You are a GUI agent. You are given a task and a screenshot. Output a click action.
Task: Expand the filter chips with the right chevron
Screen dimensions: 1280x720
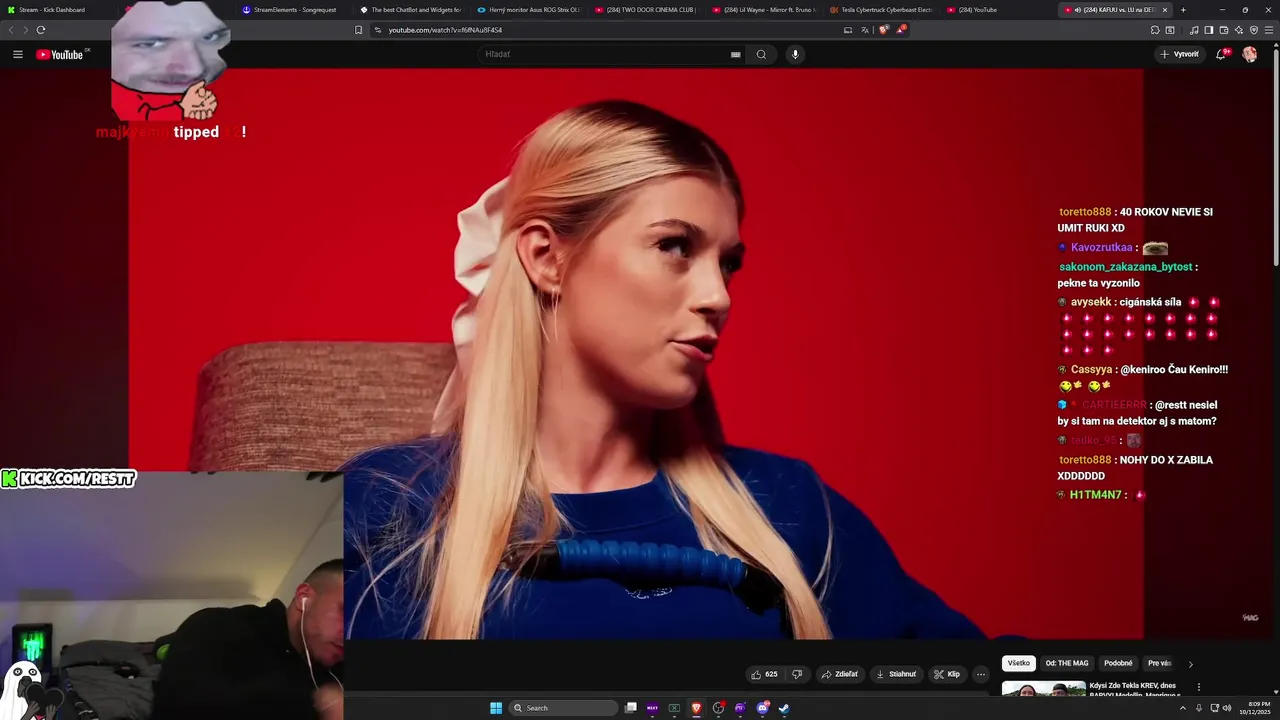1190,664
